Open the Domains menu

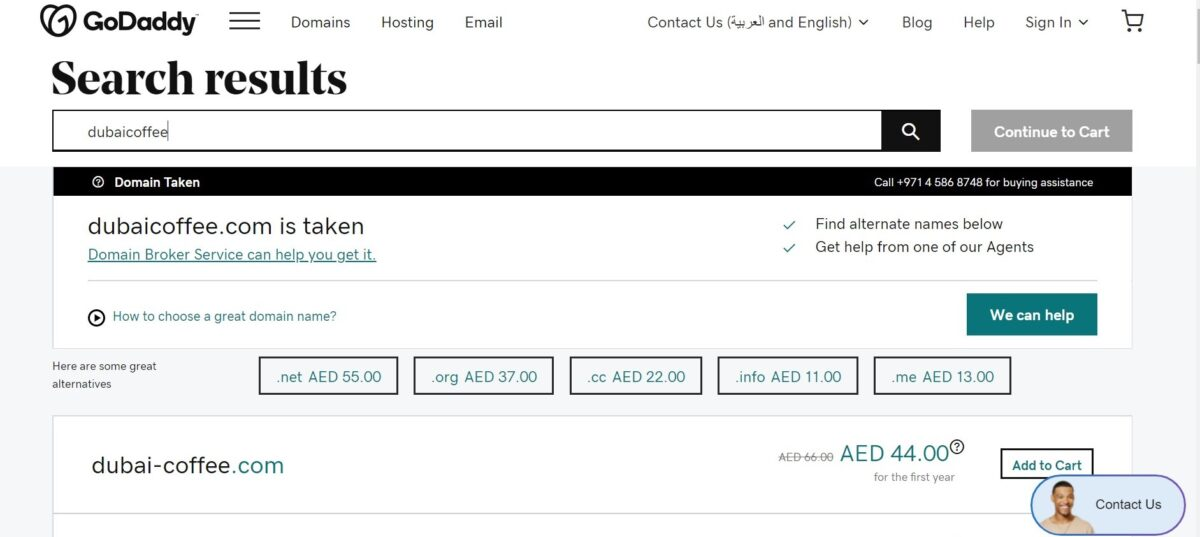click(320, 22)
